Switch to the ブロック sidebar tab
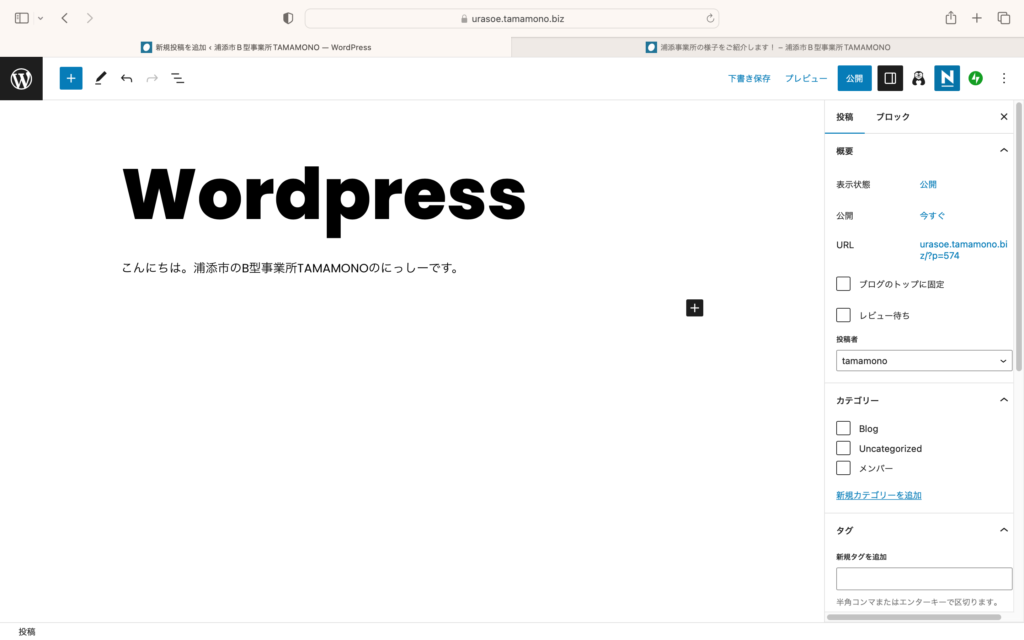 893,117
